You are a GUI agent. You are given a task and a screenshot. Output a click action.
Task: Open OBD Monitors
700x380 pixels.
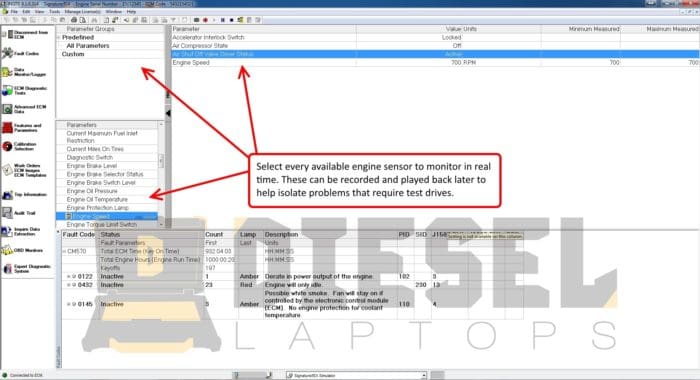point(26,251)
